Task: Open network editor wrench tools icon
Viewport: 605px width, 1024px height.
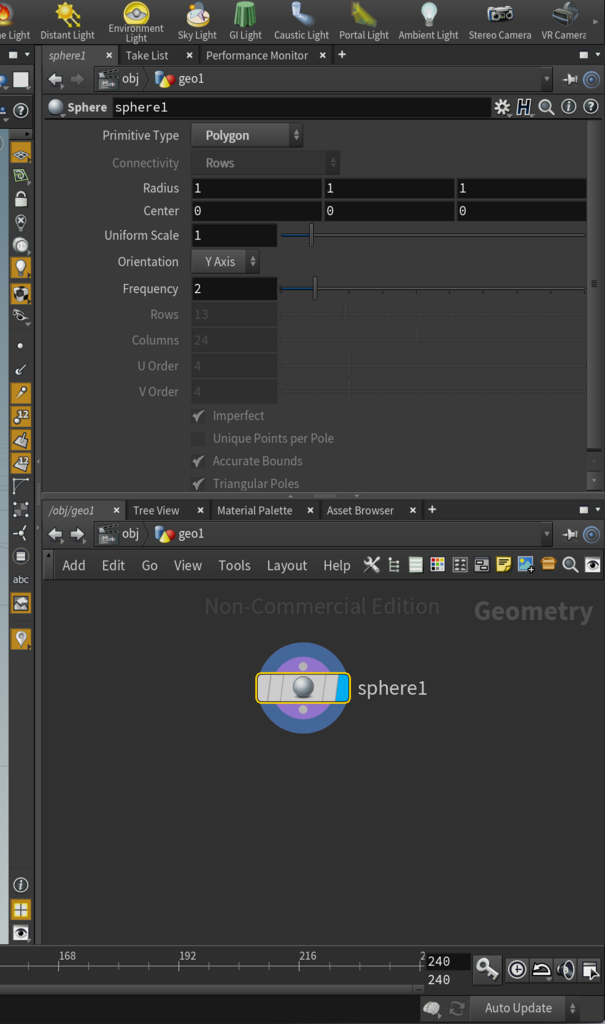Action: coord(372,565)
